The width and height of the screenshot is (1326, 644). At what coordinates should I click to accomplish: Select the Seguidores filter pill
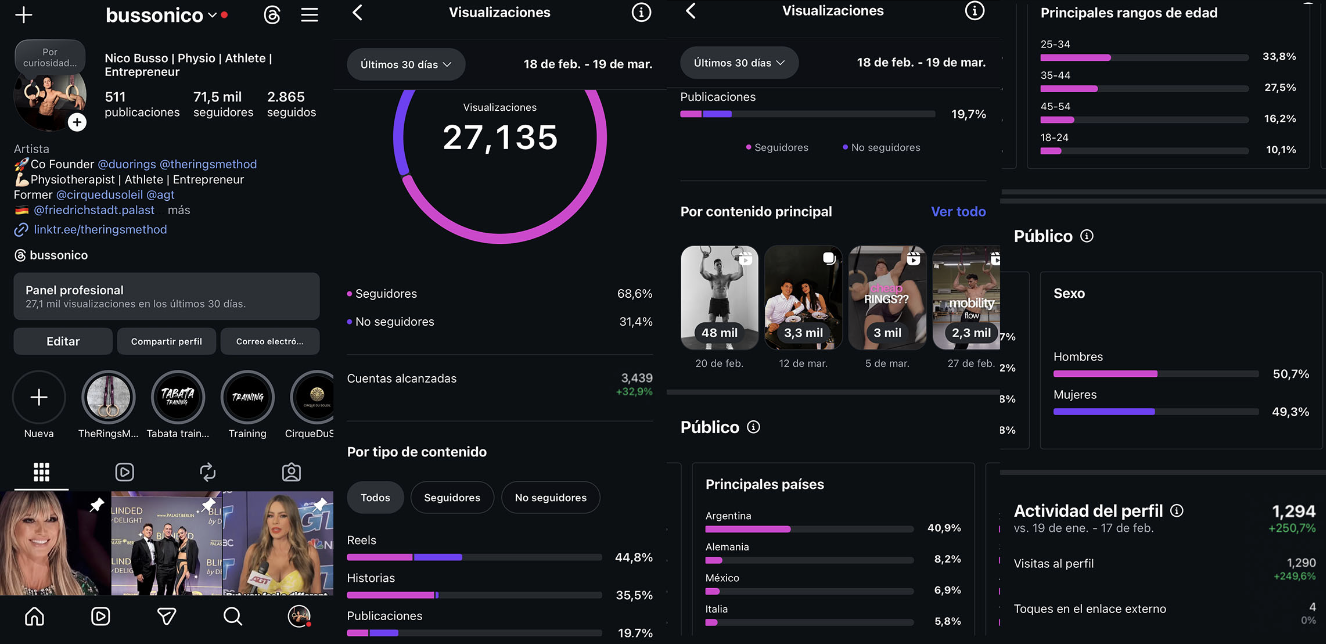pos(452,497)
